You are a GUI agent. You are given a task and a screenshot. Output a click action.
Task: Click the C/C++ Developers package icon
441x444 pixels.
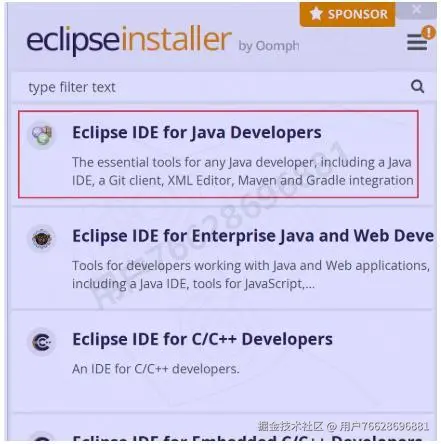coord(42,342)
